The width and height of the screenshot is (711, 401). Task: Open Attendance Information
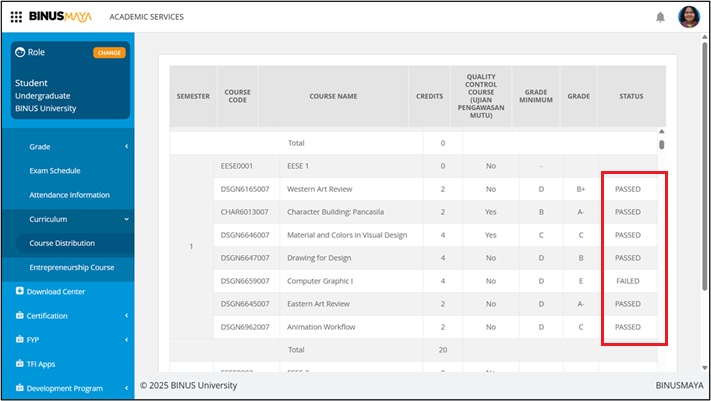coord(69,195)
